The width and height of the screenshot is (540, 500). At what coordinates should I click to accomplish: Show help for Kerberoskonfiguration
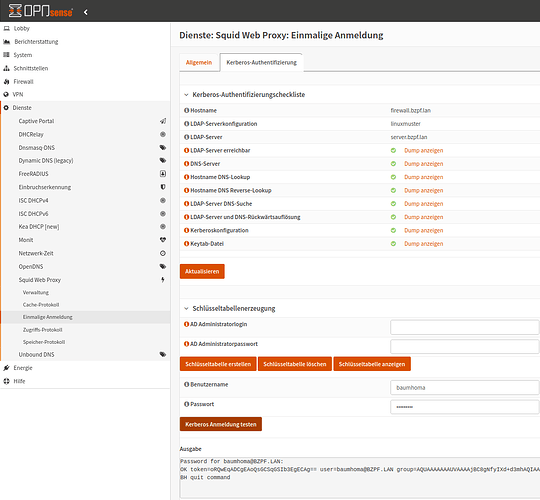pyautogui.click(x=186, y=230)
